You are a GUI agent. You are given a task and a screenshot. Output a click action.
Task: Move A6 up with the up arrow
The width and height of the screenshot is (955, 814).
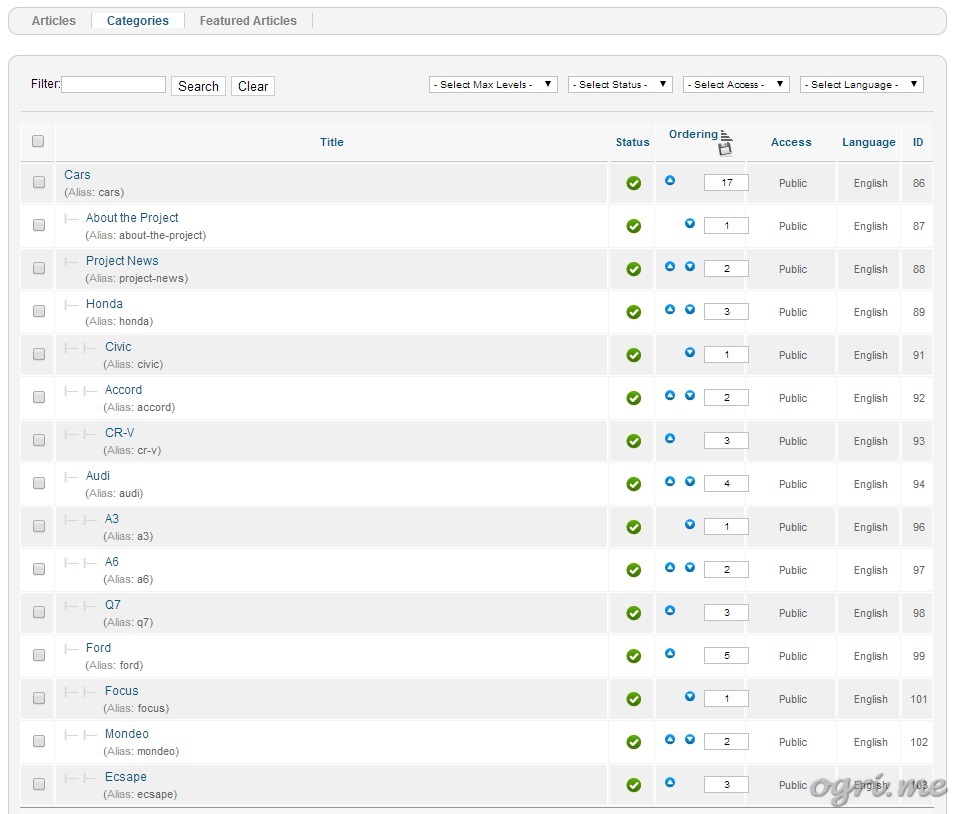pyautogui.click(x=670, y=567)
